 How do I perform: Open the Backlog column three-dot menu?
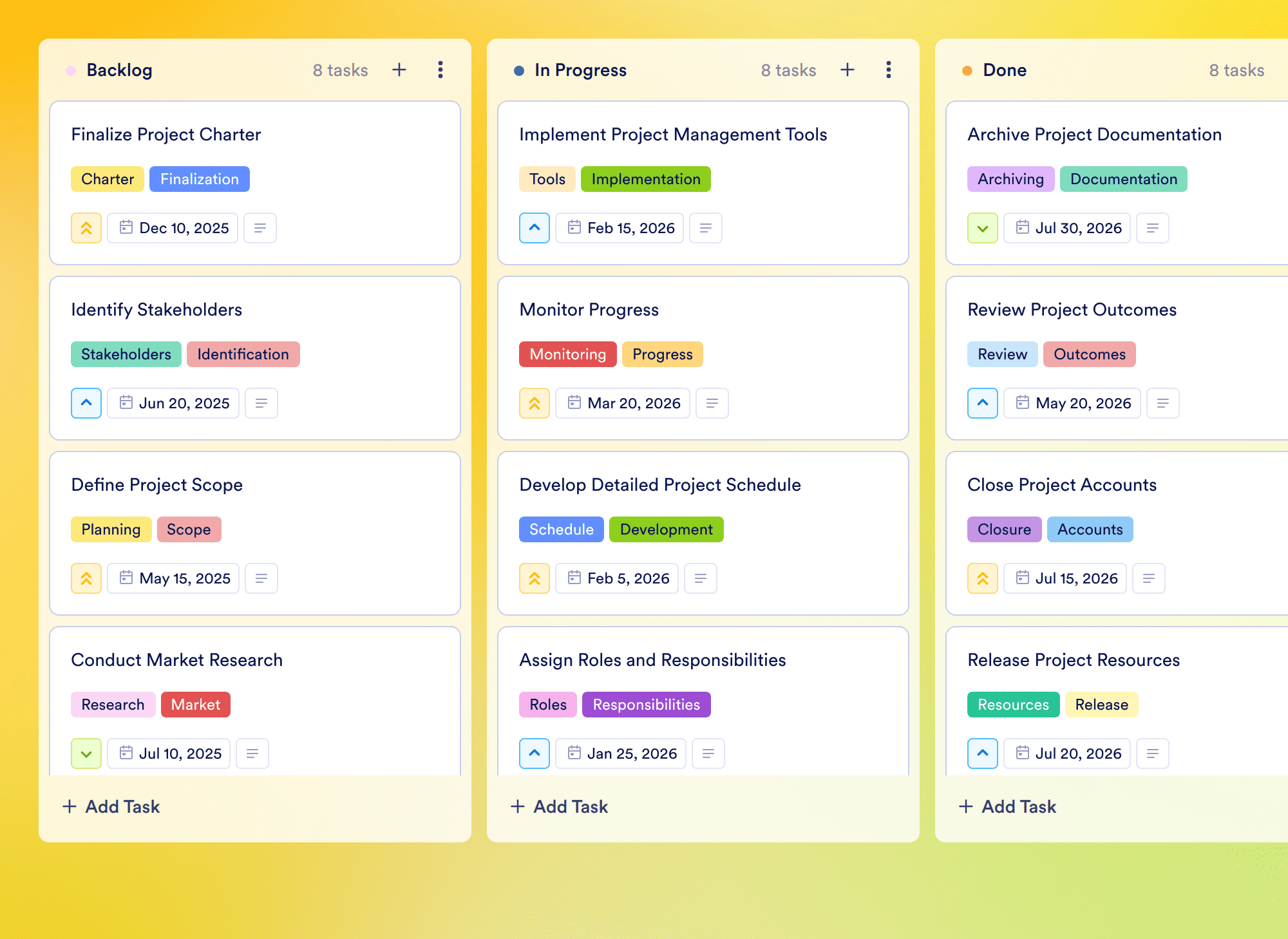pyautogui.click(x=440, y=70)
